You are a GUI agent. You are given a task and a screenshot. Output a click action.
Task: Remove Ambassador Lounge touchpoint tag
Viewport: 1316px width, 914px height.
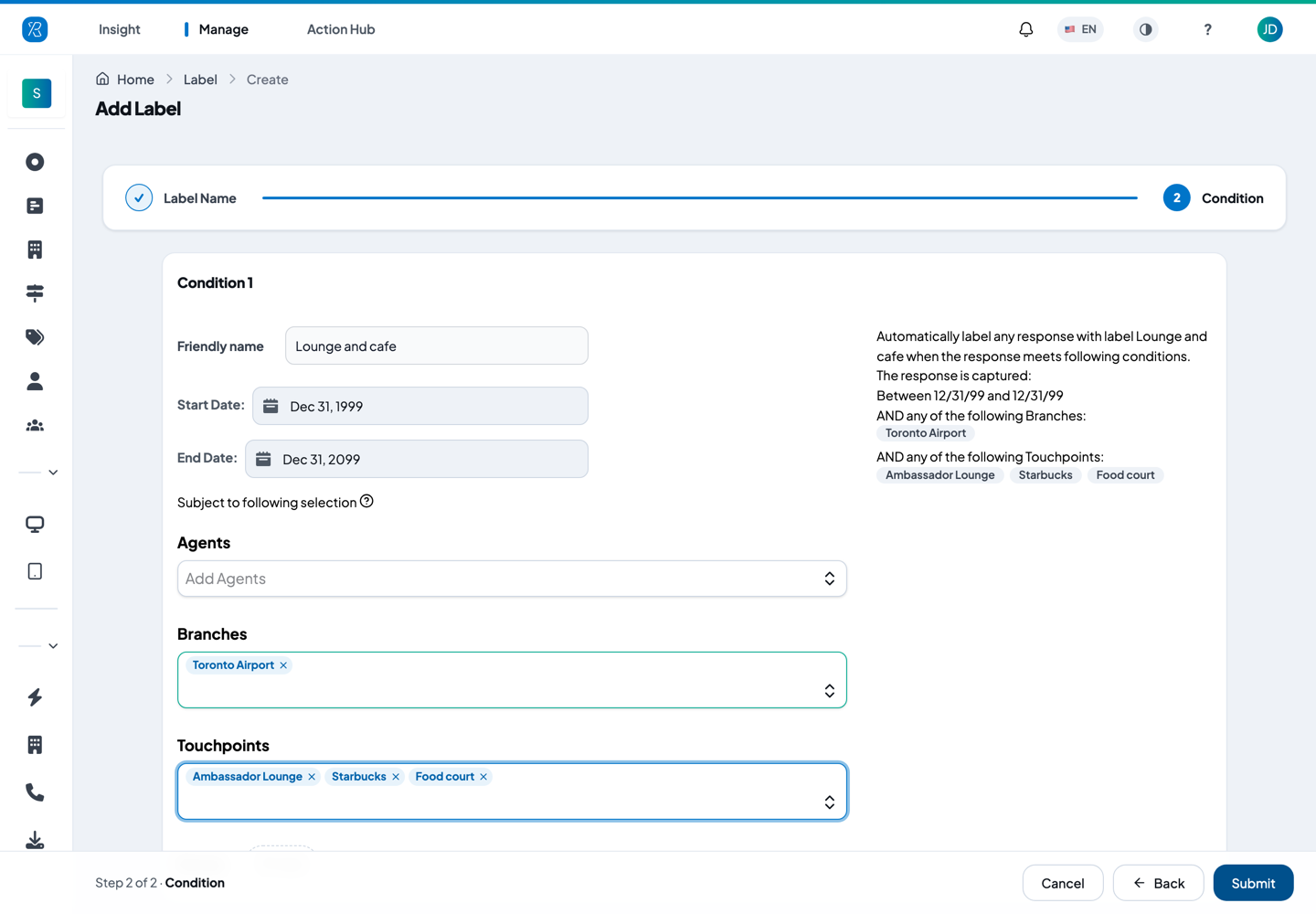tap(312, 777)
